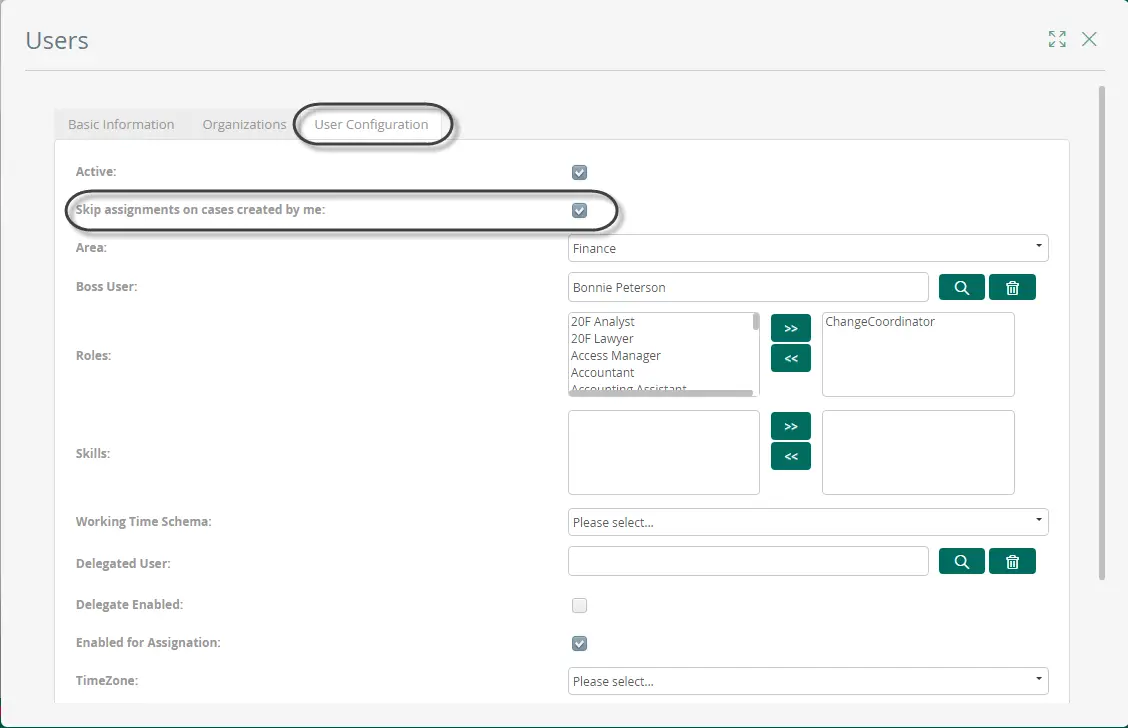Open the Organizations tab
Screen dimensions: 1128x728
[244, 124]
